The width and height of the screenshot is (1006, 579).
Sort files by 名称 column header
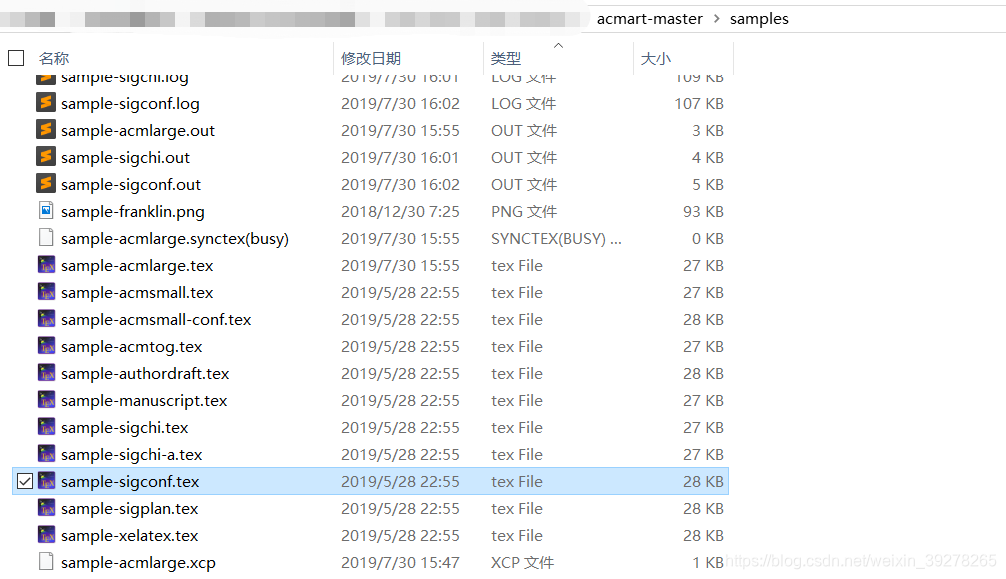pyautogui.click(x=54, y=58)
